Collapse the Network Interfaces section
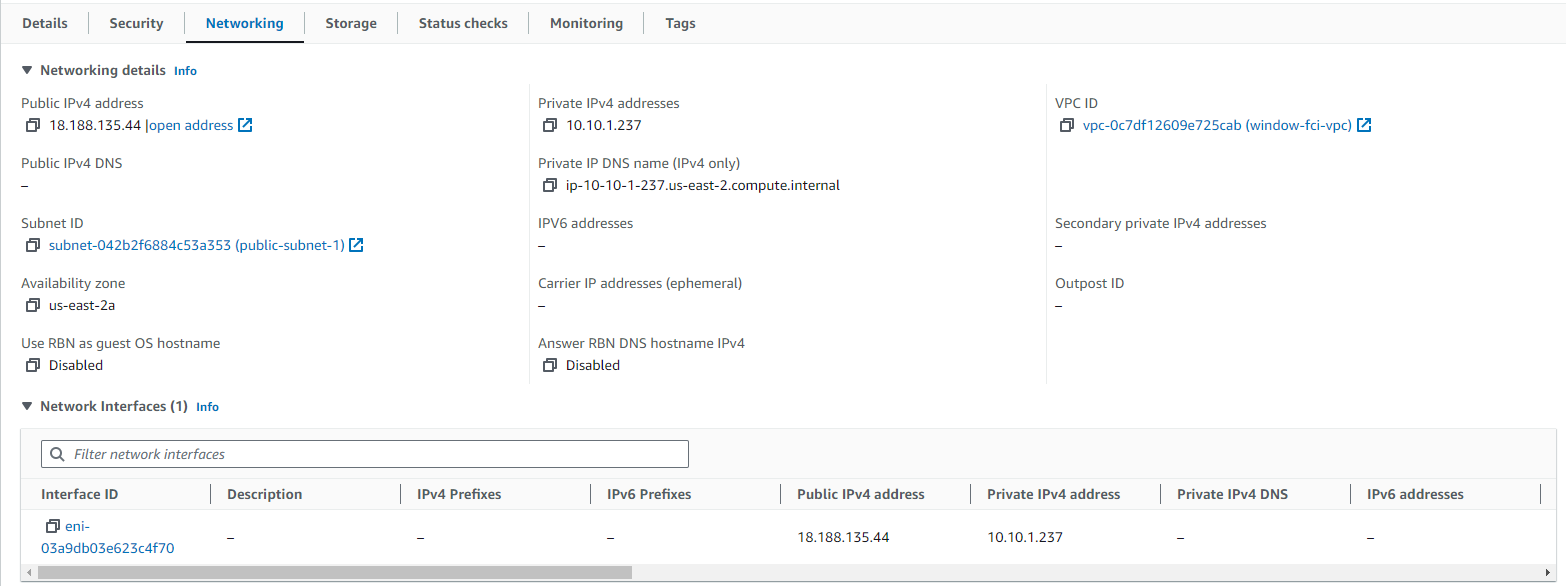This screenshot has height=586, width=1566. [x=27, y=407]
